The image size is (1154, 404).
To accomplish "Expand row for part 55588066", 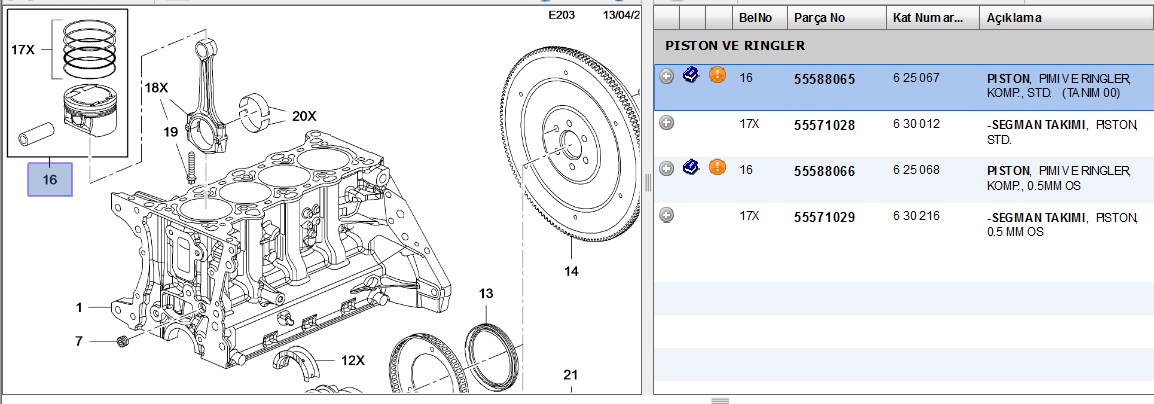I will coord(666,169).
